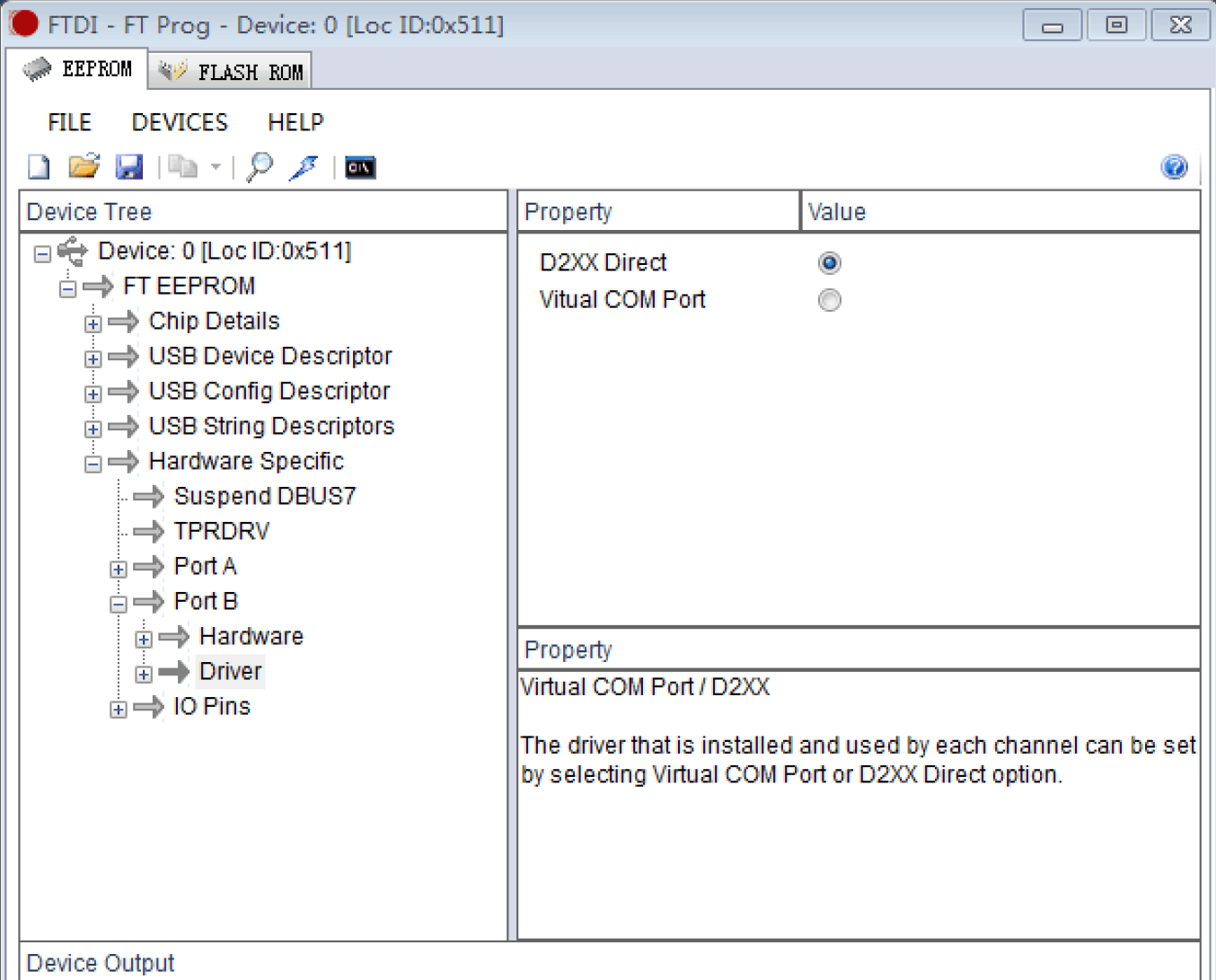Expand the Driver node under Port B

click(143, 674)
